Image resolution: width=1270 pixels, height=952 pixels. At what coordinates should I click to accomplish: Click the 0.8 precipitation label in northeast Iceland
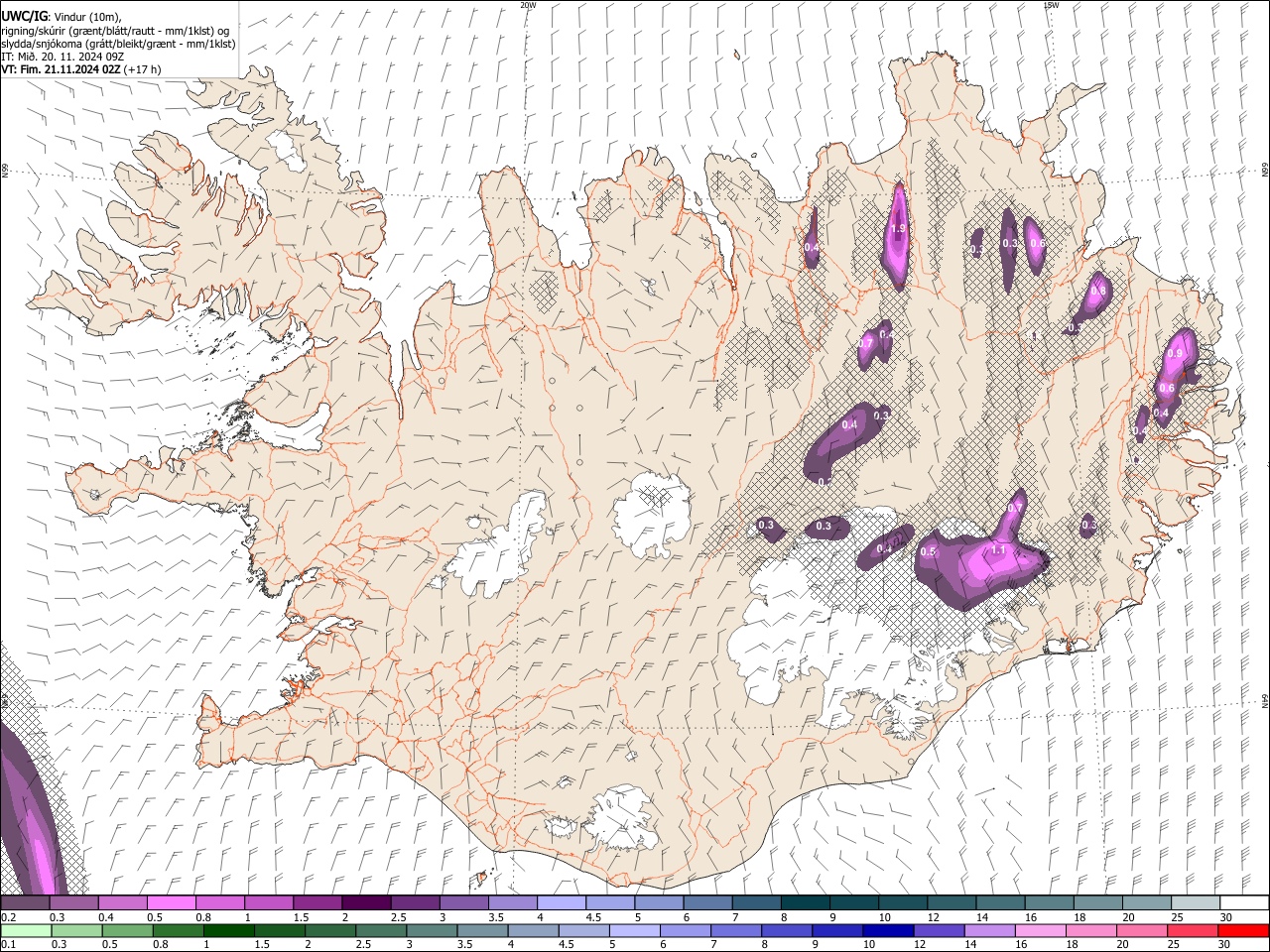1097,292
